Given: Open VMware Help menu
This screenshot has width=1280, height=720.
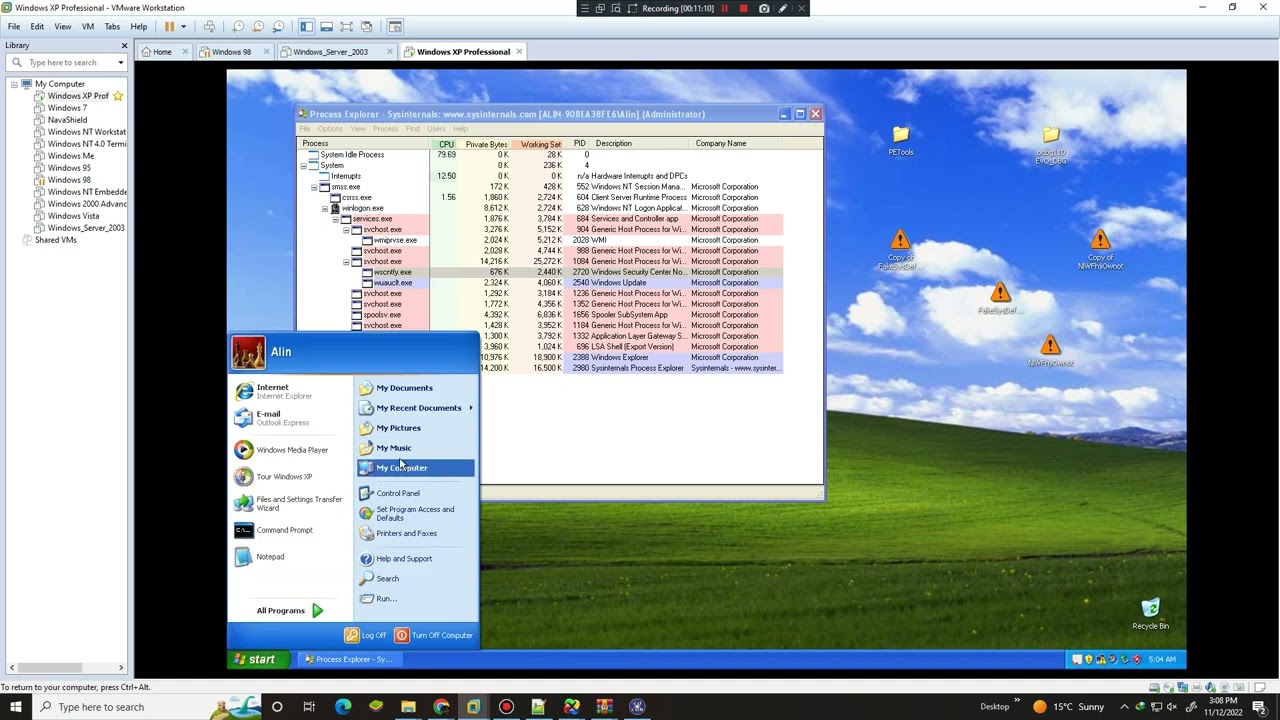Looking at the screenshot, I should click(x=139, y=27).
